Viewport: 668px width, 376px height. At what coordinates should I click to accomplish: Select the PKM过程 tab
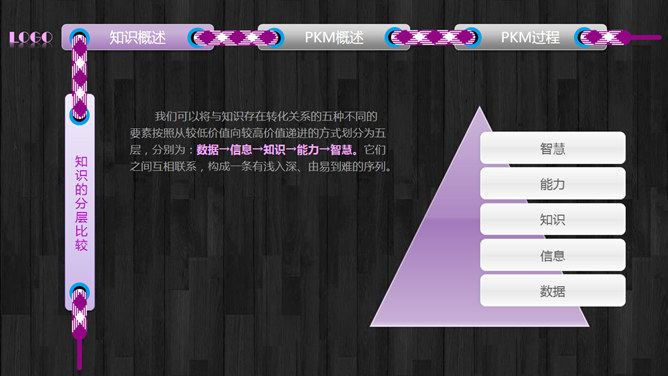[x=530, y=37]
